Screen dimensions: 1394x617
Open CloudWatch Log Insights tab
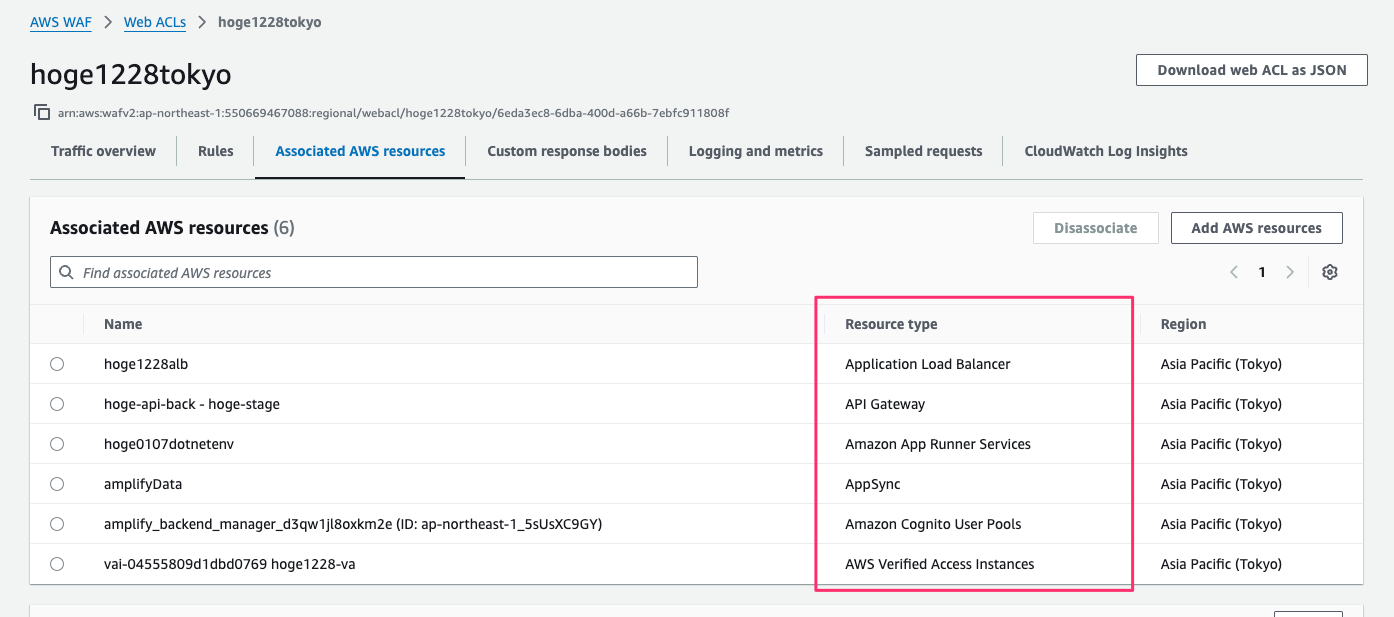click(1105, 151)
